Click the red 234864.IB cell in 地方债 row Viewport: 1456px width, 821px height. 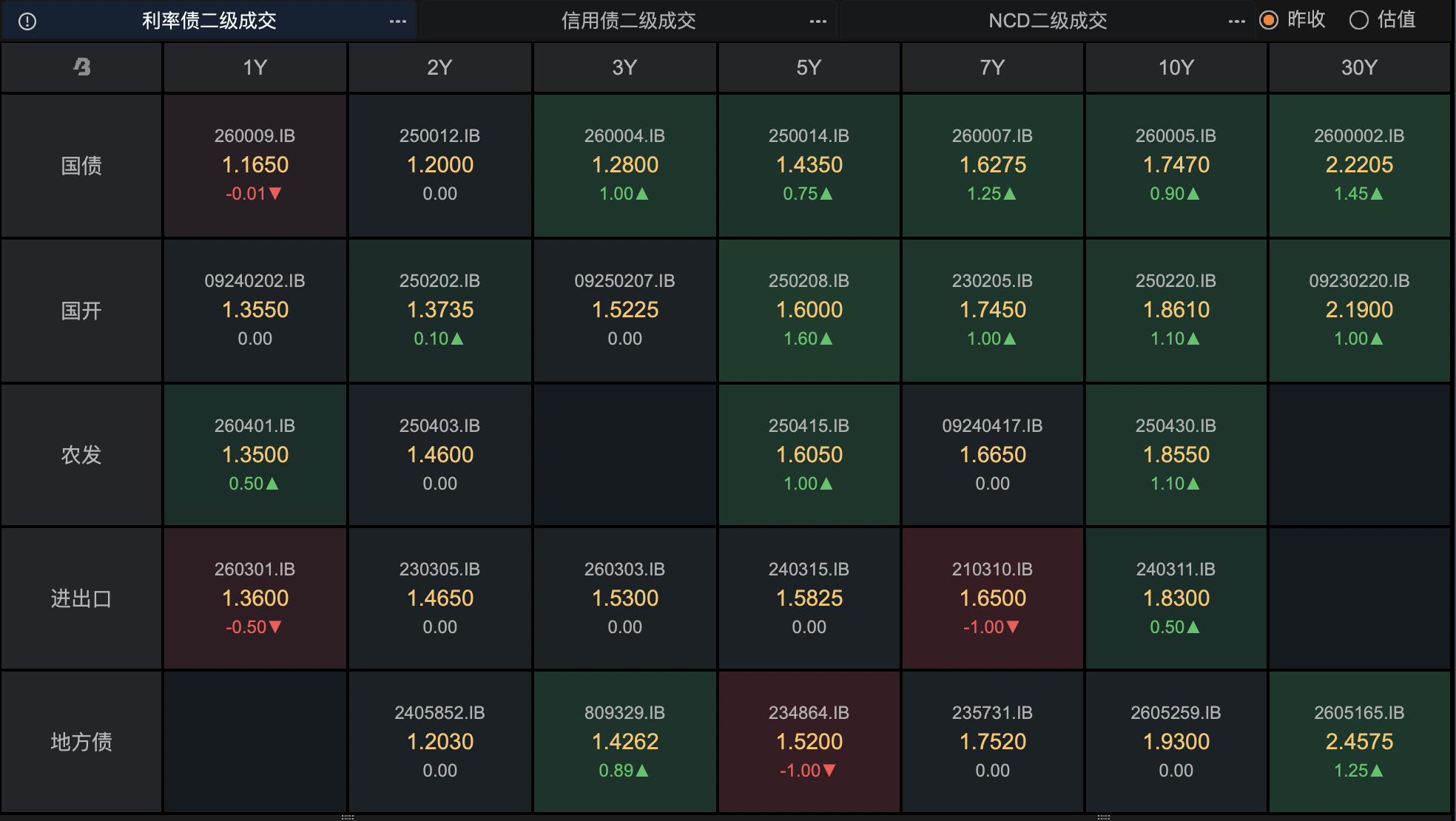click(809, 742)
